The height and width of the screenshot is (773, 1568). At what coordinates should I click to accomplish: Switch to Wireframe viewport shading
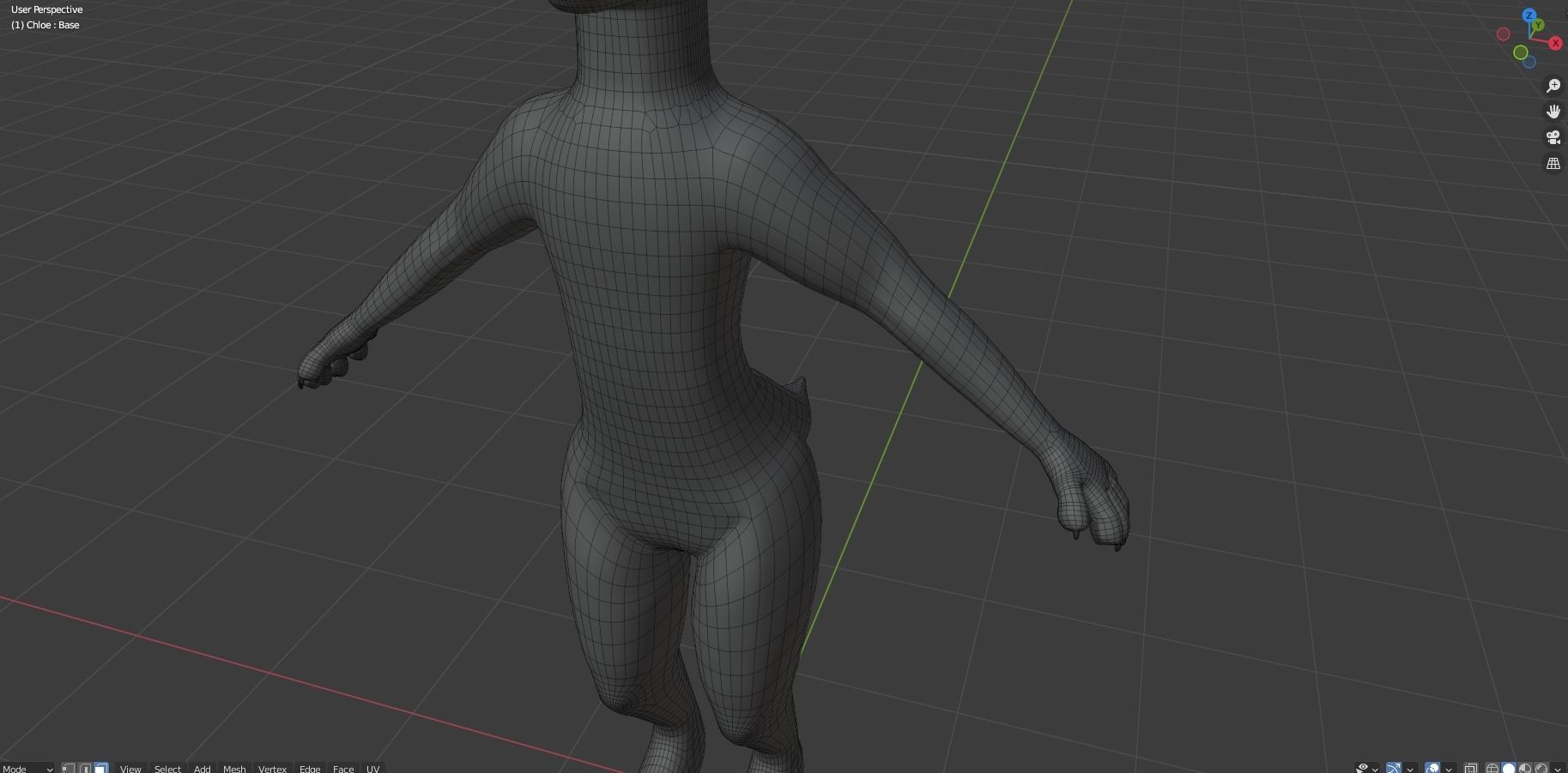1492,768
